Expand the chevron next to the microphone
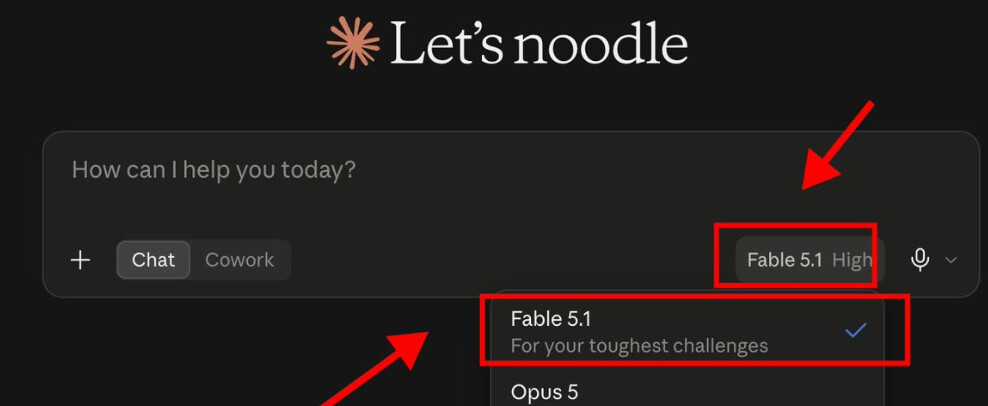The height and width of the screenshot is (406, 988). tap(951, 260)
